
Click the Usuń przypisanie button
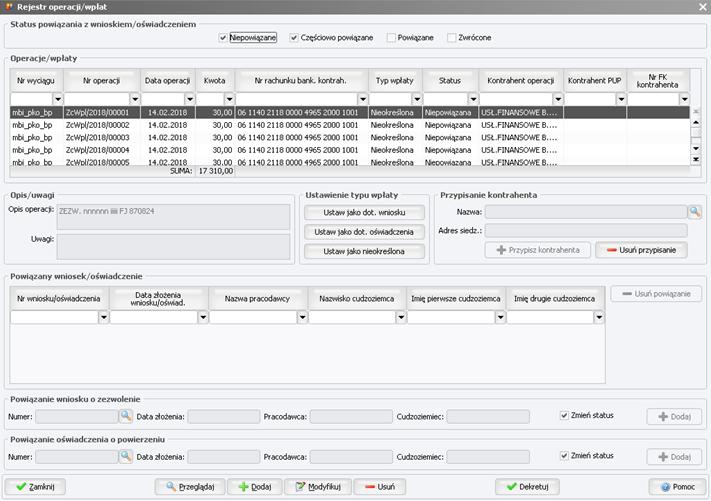coord(641,250)
